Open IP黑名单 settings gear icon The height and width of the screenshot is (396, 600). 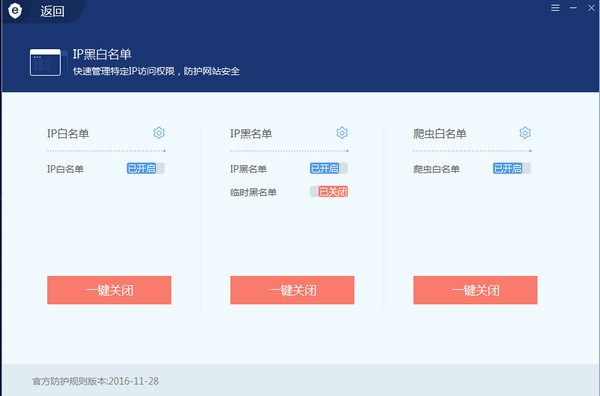342,133
